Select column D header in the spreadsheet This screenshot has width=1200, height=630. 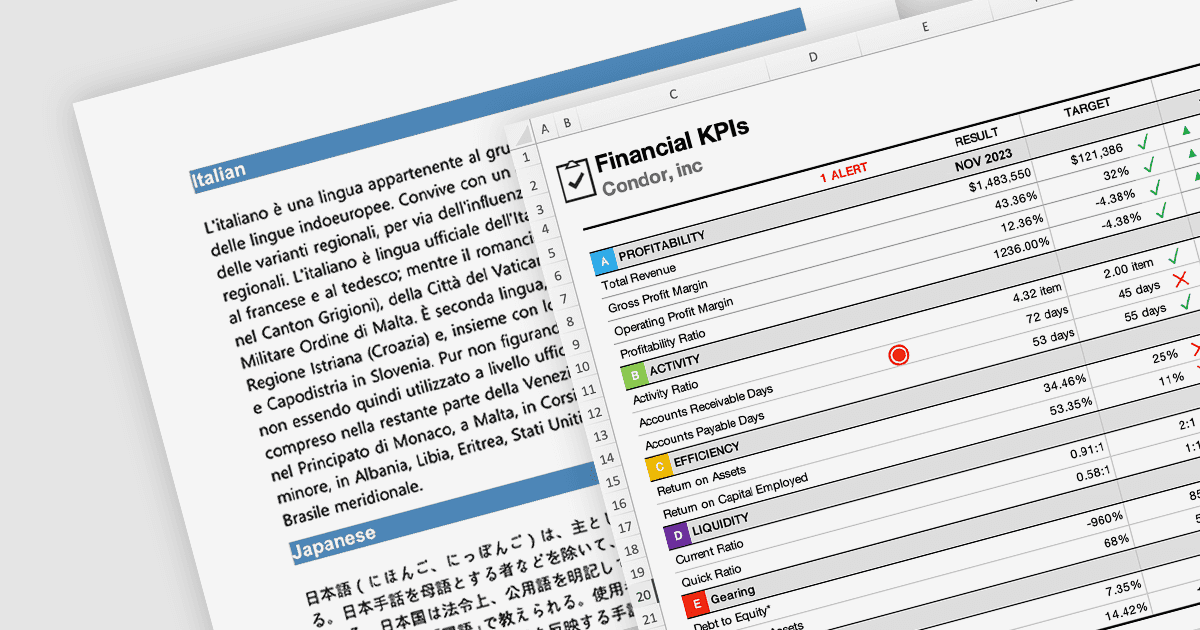pos(813,58)
